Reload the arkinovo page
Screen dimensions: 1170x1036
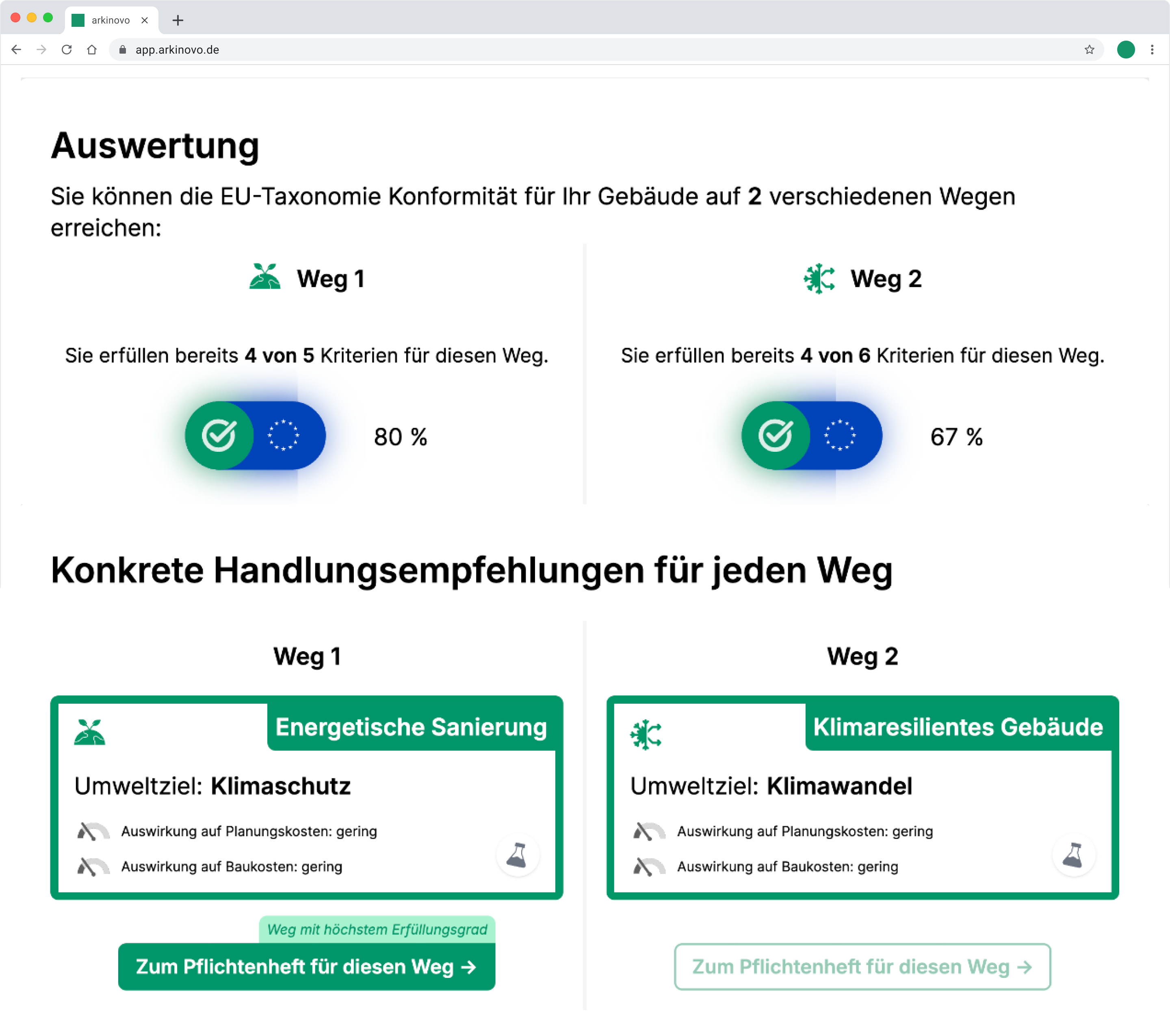(66, 50)
